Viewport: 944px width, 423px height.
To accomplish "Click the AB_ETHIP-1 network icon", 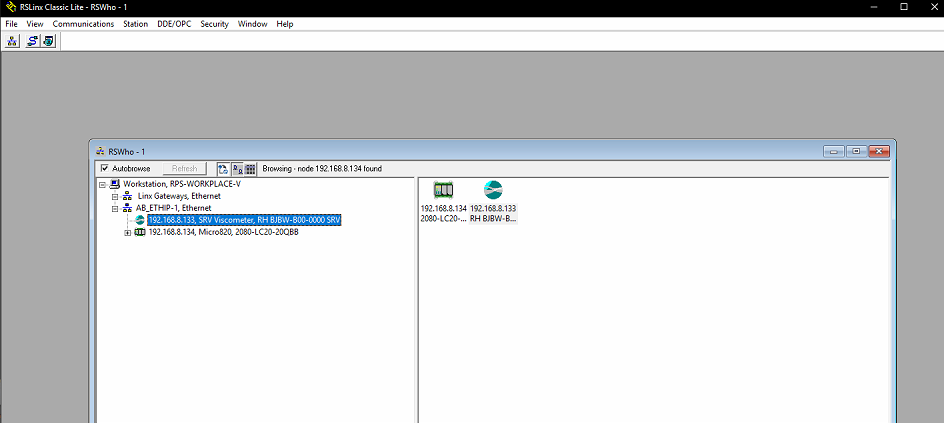I will pos(127,208).
